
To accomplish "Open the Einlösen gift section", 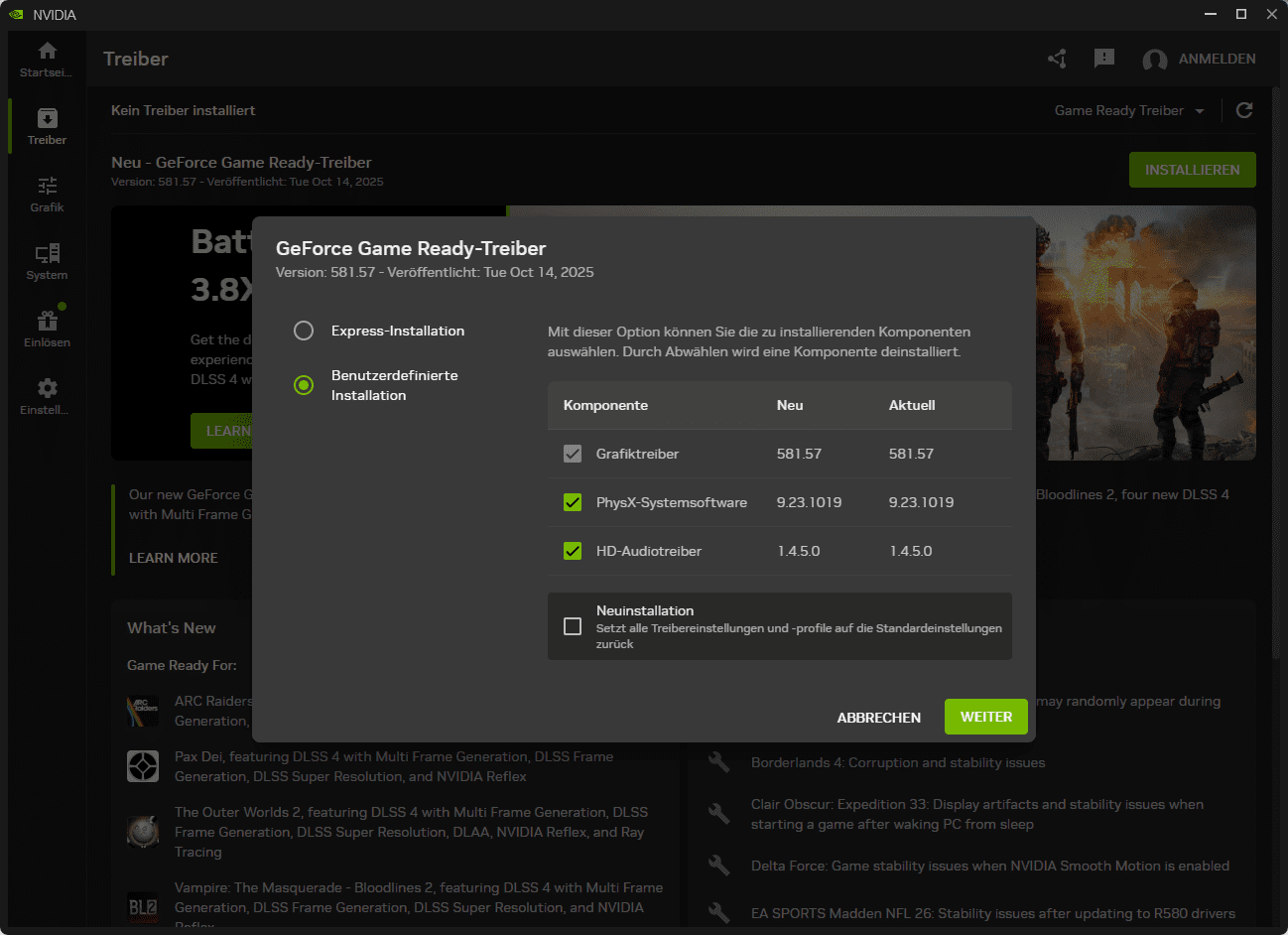I will pyautogui.click(x=47, y=329).
